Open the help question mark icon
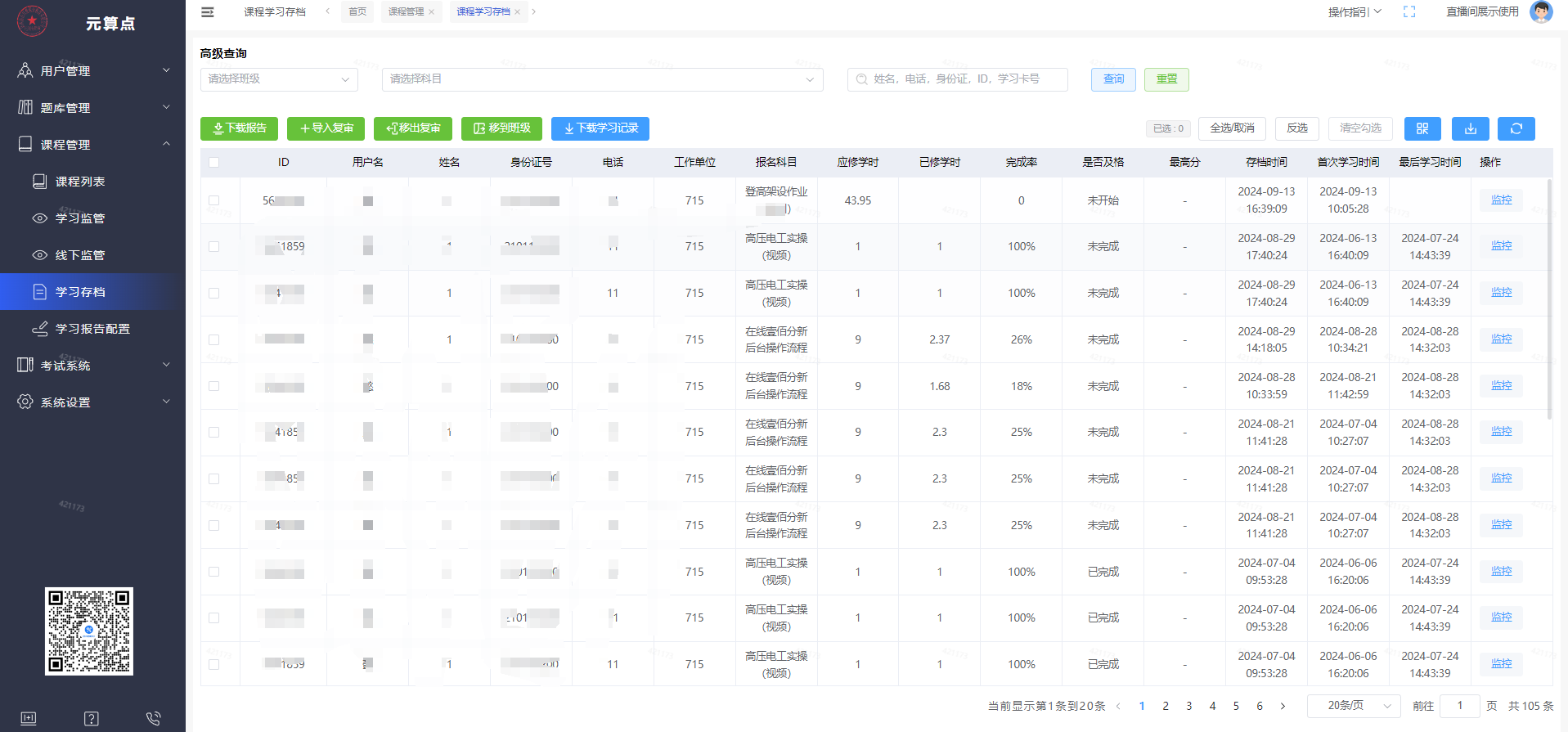Image resolution: width=1568 pixels, height=732 pixels. [92, 718]
